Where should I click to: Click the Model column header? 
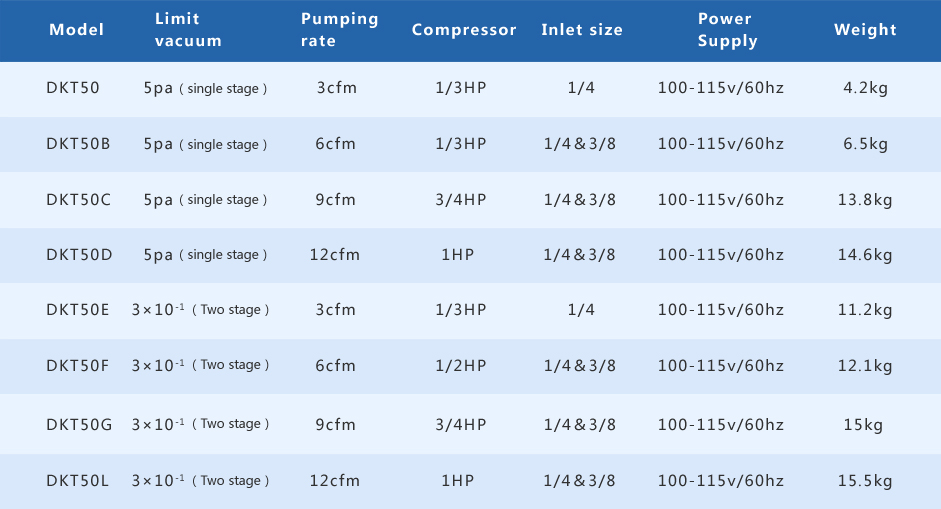point(77,30)
